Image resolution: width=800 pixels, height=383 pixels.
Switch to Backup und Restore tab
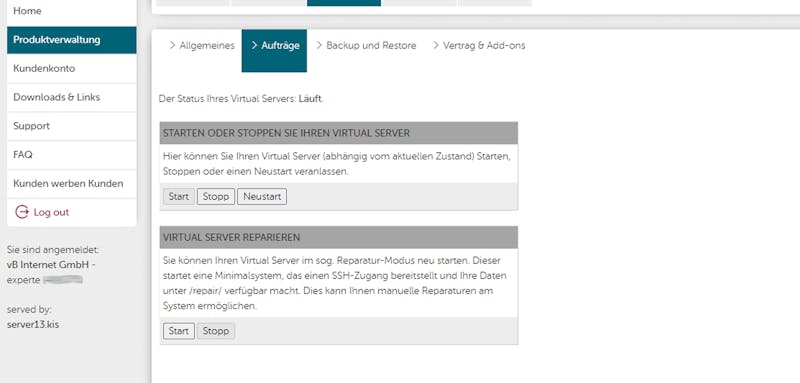coord(366,45)
